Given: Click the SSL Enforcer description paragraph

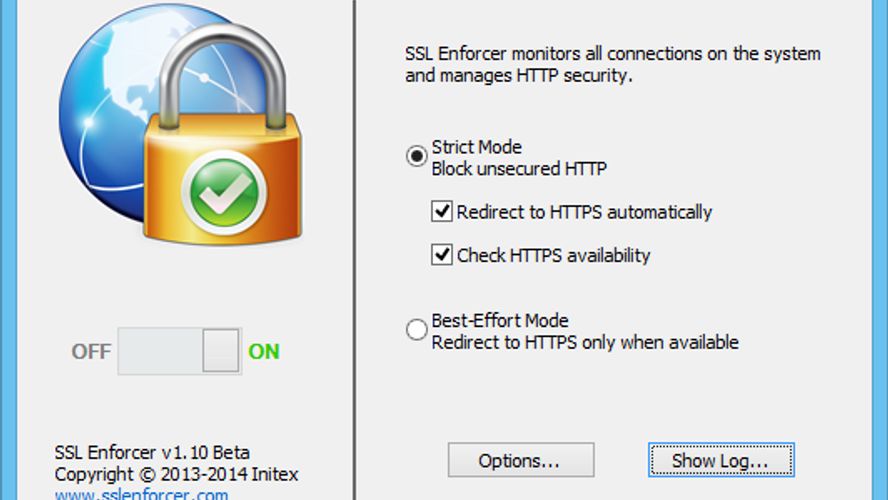Looking at the screenshot, I should point(612,64).
